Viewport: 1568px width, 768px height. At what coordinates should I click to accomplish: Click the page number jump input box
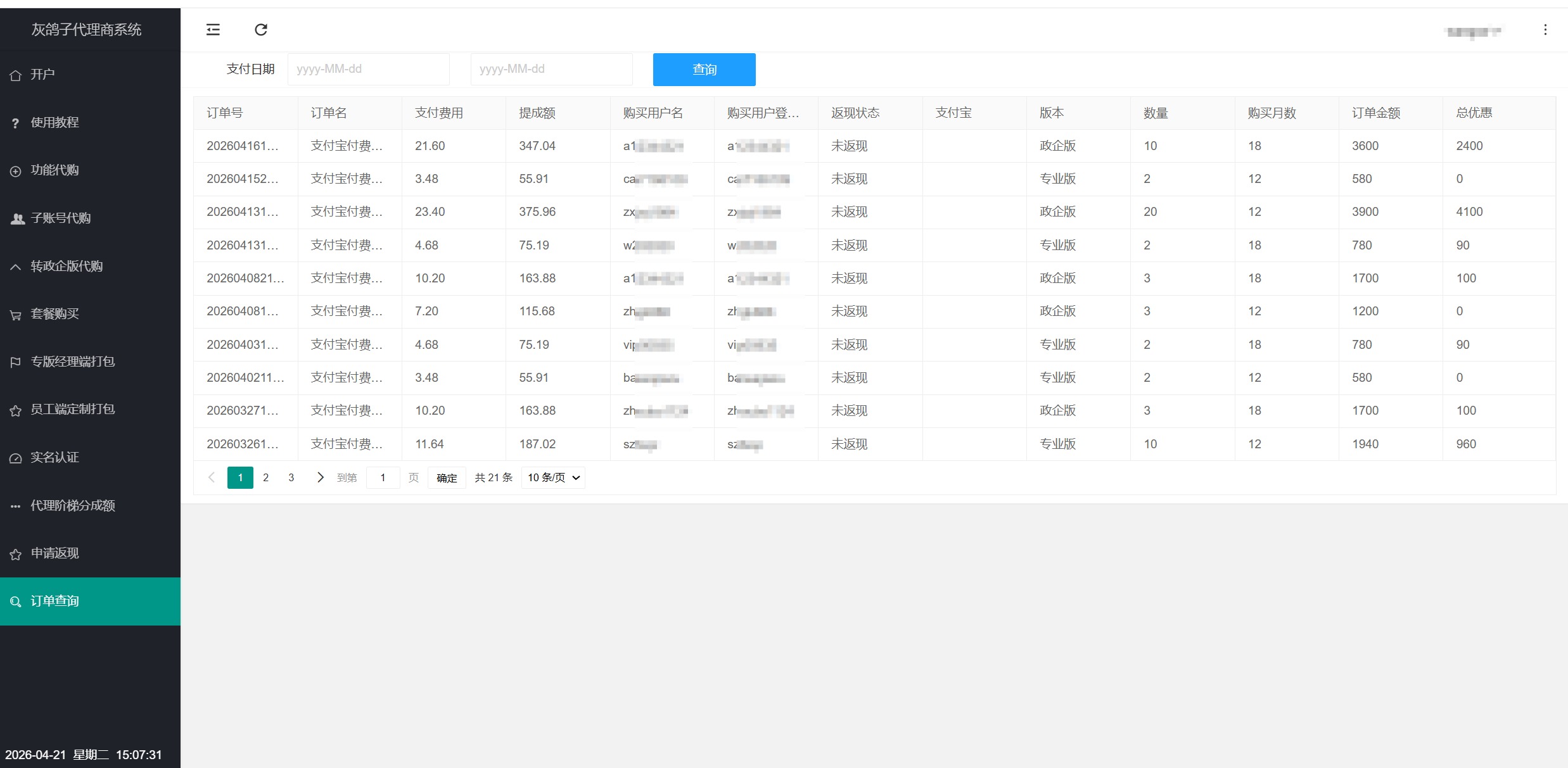(x=383, y=478)
